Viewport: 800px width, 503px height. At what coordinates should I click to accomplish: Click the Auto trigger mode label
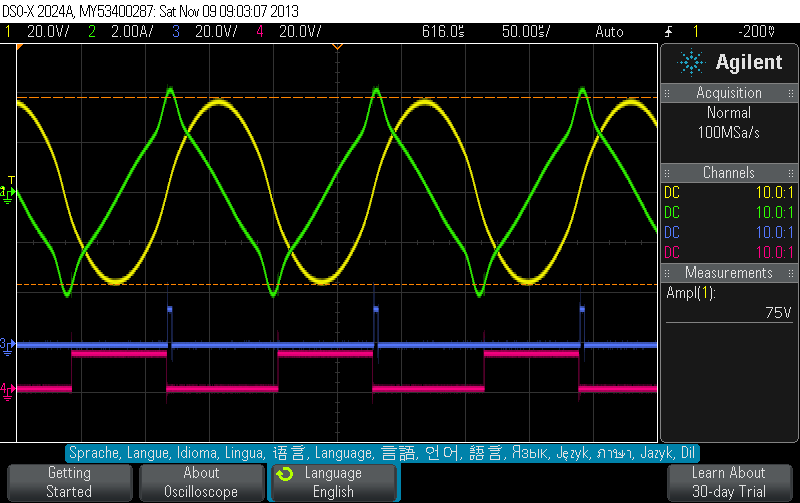[x=609, y=32]
